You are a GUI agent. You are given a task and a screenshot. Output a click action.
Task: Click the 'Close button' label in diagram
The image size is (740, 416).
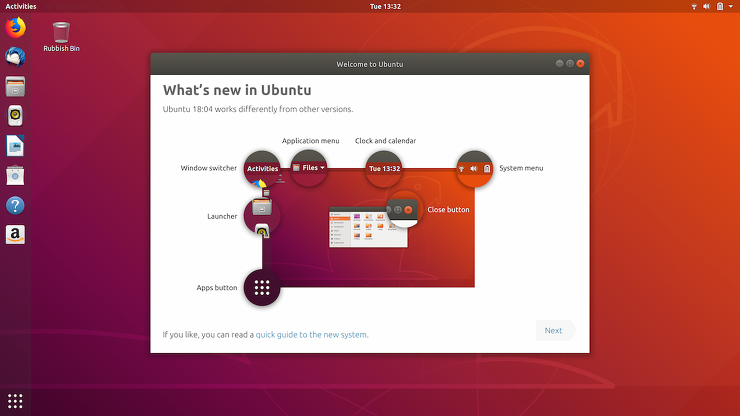point(448,210)
